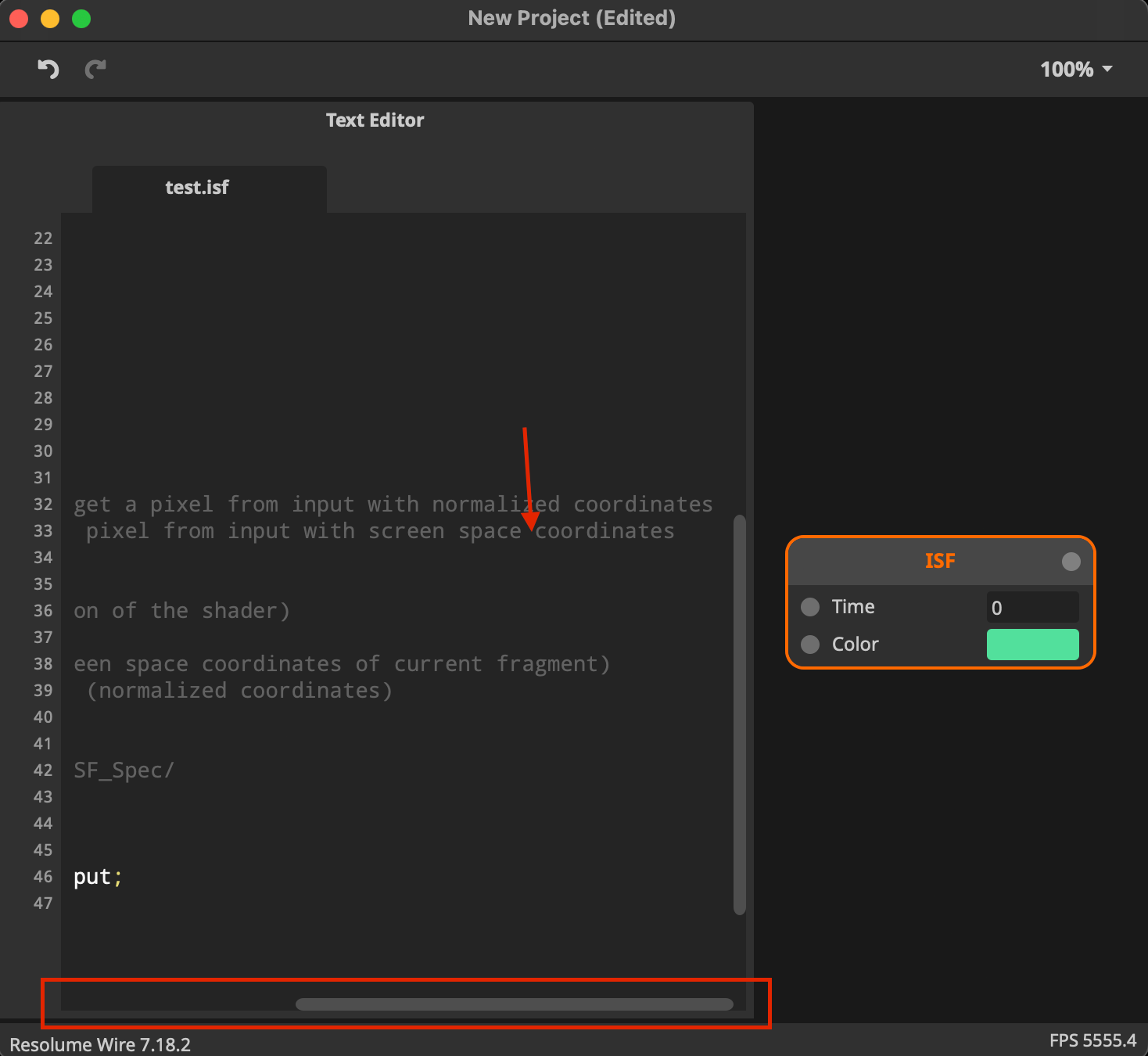Screen dimensions: 1148x1056
Task: Minimize the window with yellow button
Action: (x=50, y=19)
